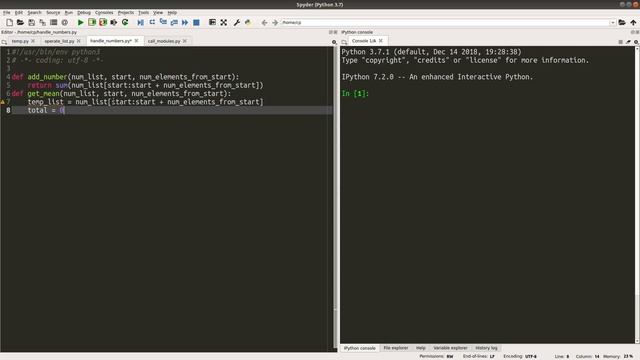Switch to the call_modules.py tab

point(164,41)
